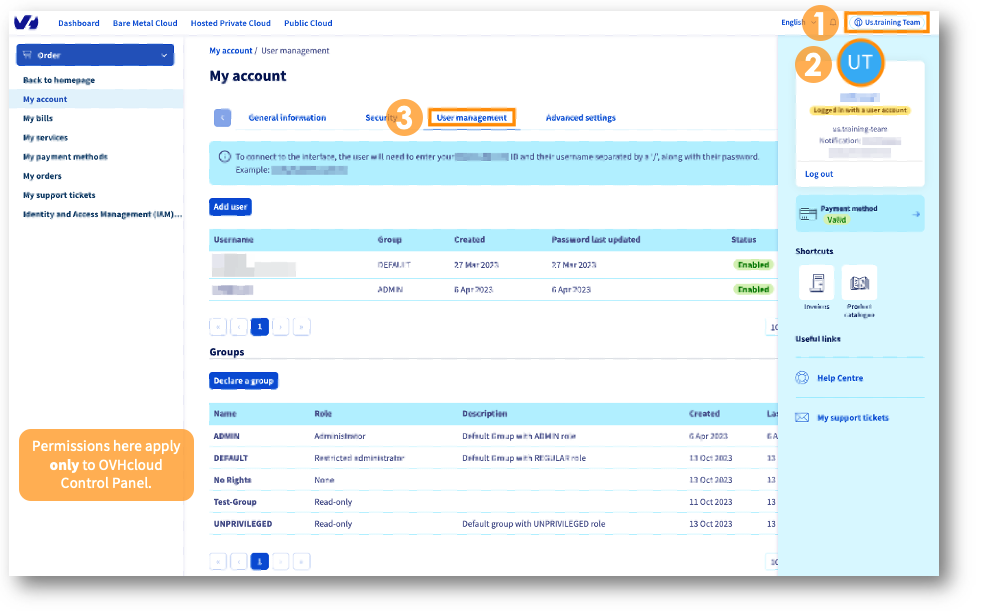The image size is (982, 611).
Task: Select page 1 in users table pagination
Action: tap(260, 327)
